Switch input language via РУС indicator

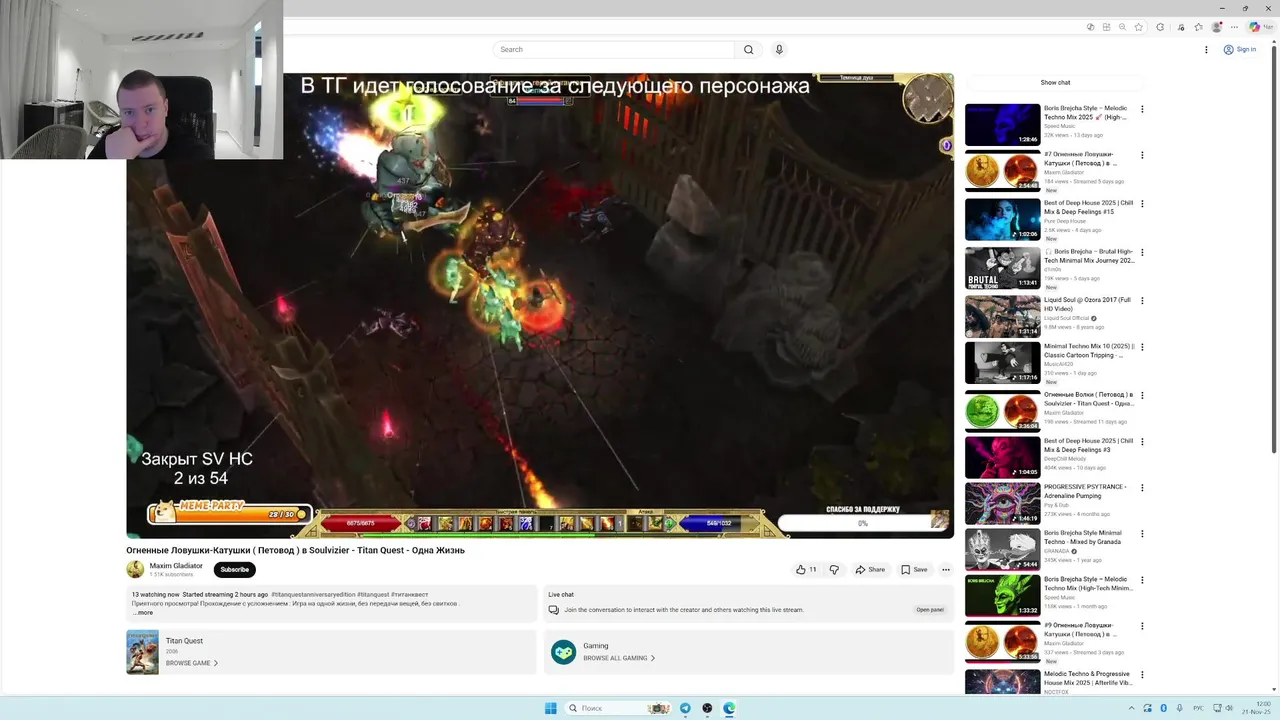[1198, 708]
